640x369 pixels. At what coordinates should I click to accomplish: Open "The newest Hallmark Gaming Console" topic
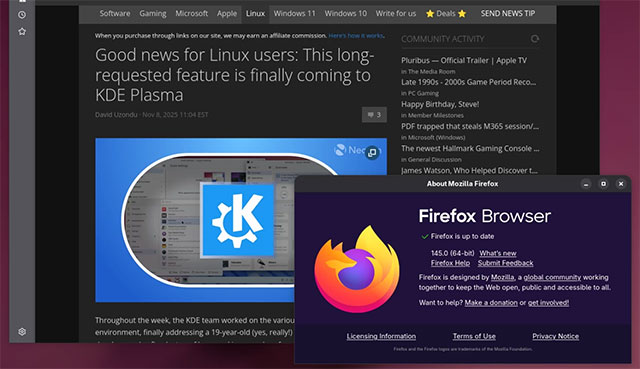coord(470,148)
